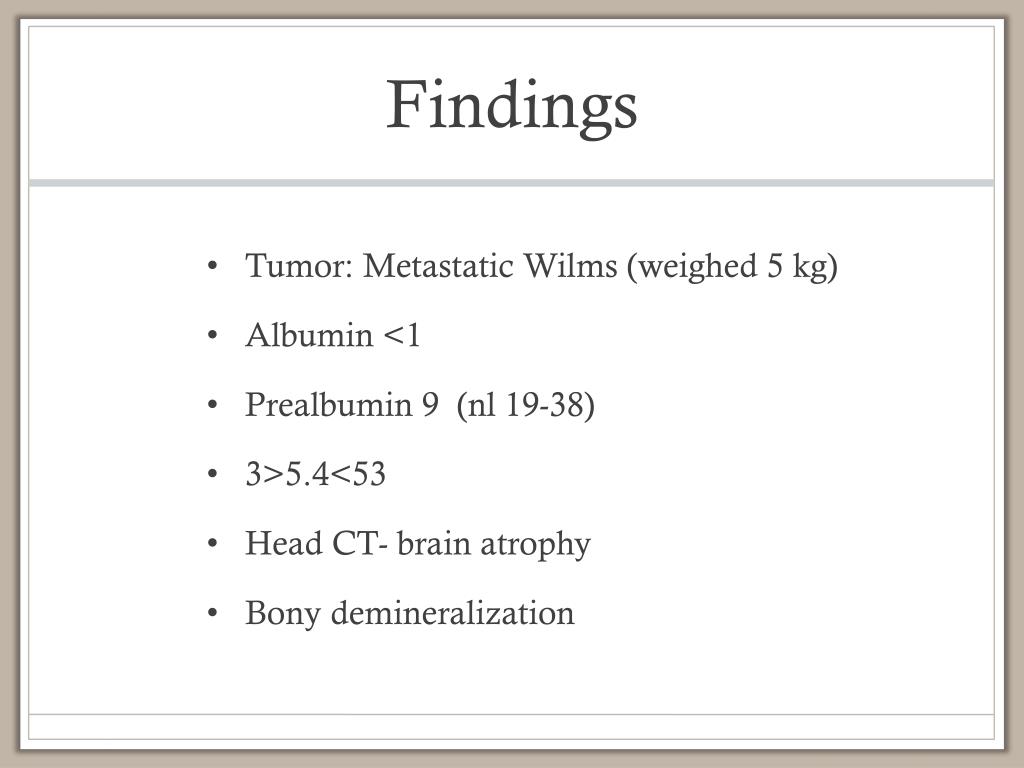
Task: Select the Prealbumin 9 bullet text
Action: click(420, 405)
